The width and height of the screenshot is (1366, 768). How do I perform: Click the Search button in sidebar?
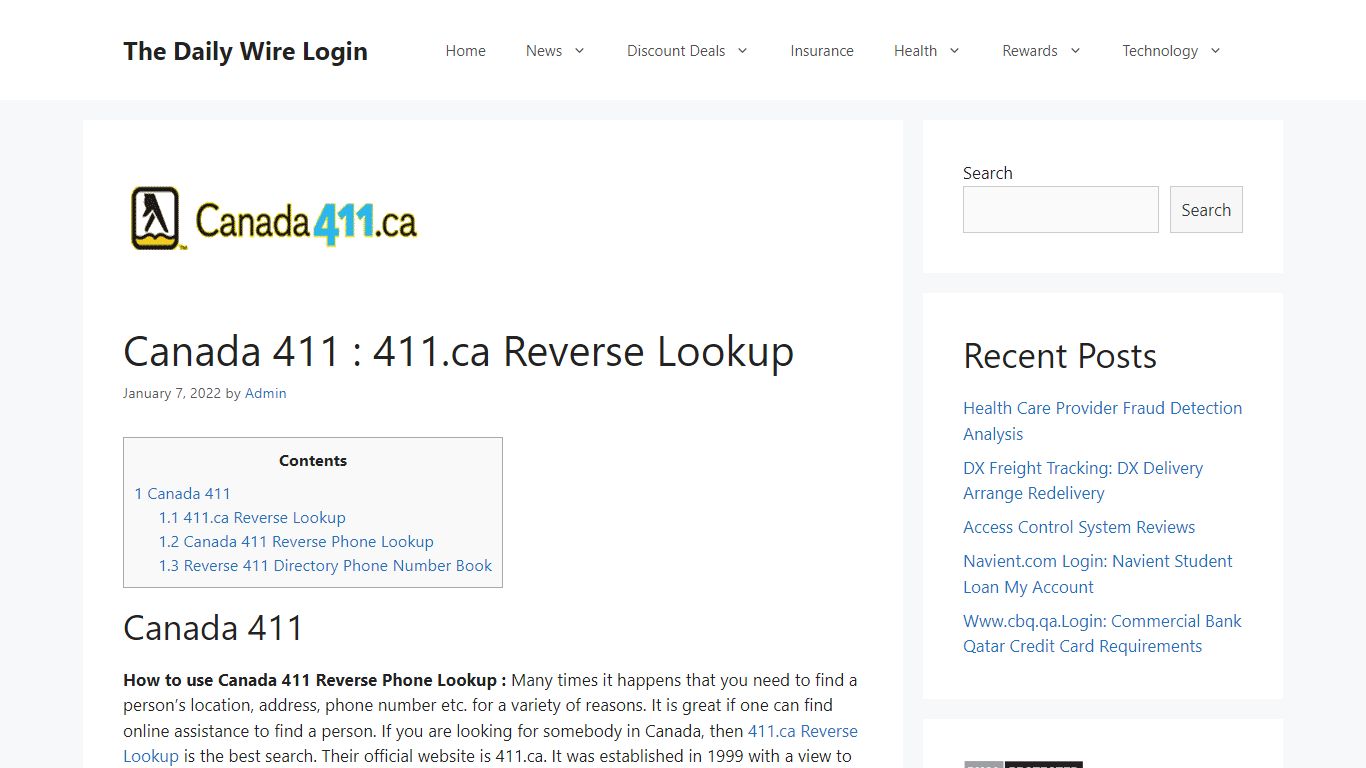tap(1206, 210)
